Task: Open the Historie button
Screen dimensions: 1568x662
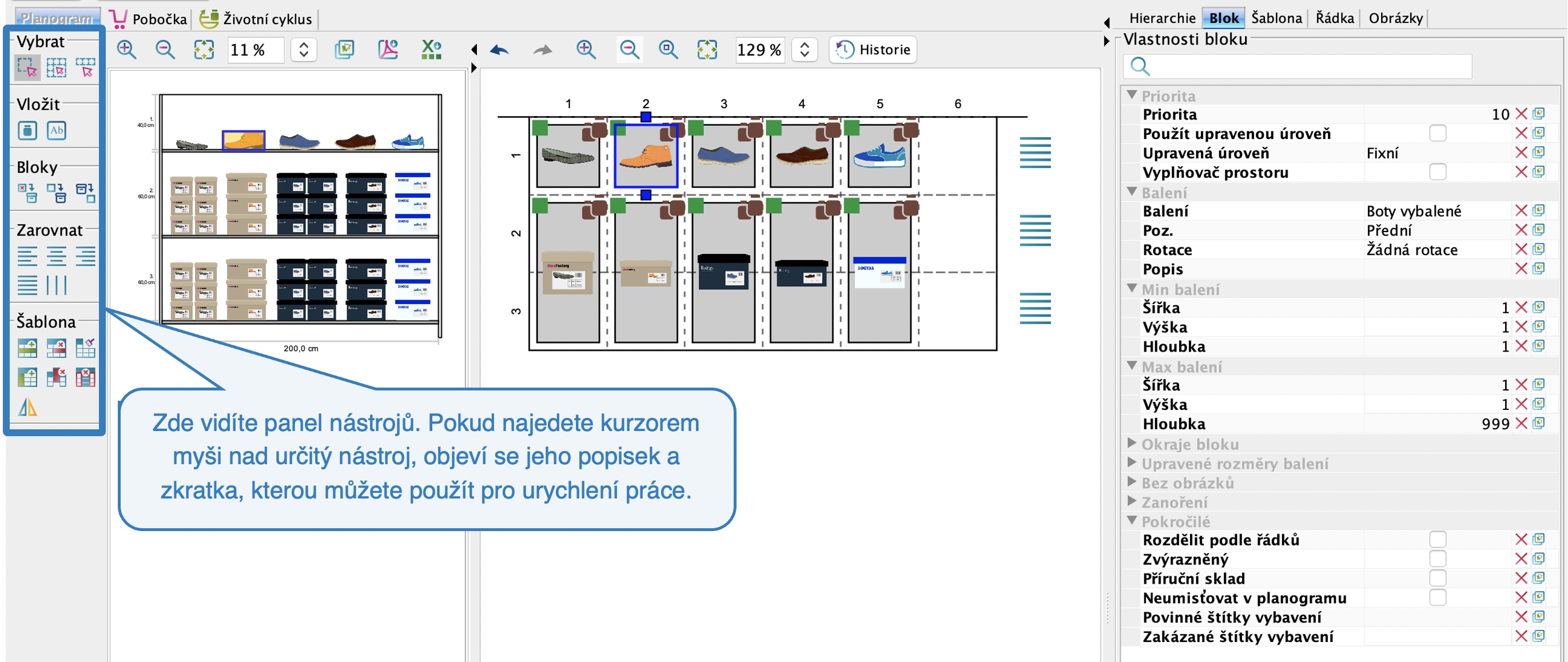Action: click(x=873, y=50)
